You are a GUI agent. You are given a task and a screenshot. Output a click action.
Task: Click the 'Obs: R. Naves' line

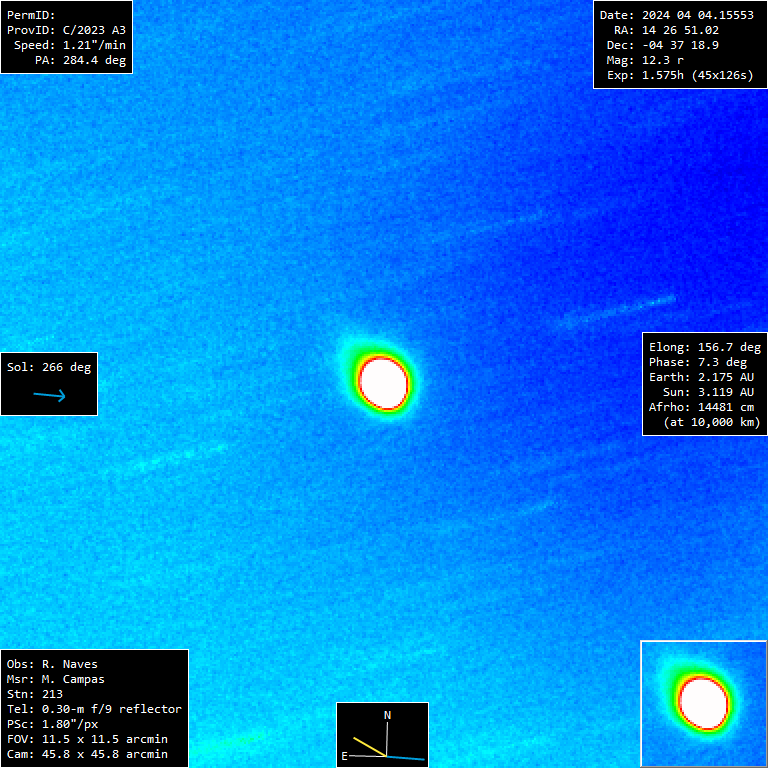(52, 664)
